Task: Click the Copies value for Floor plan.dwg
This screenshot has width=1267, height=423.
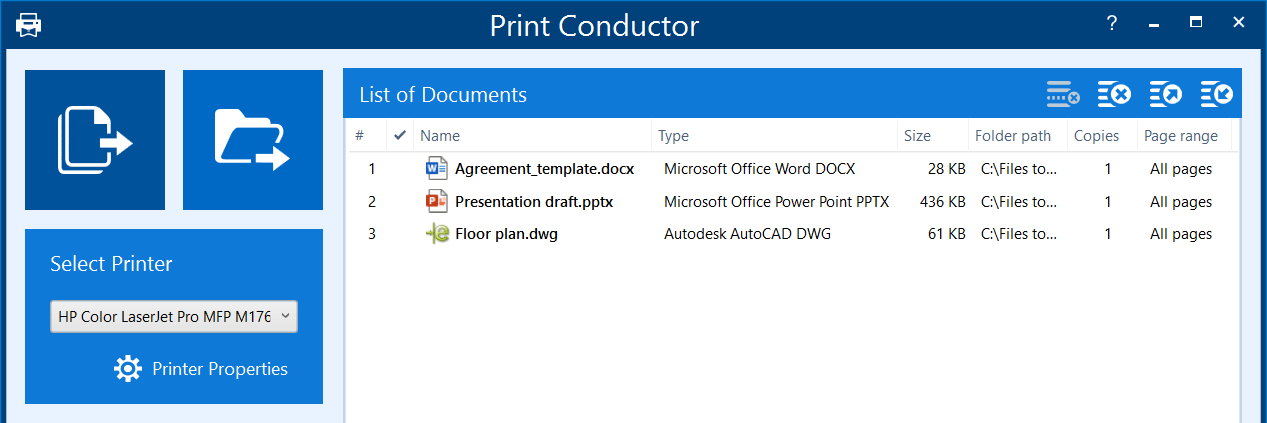Action: point(1108,234)
